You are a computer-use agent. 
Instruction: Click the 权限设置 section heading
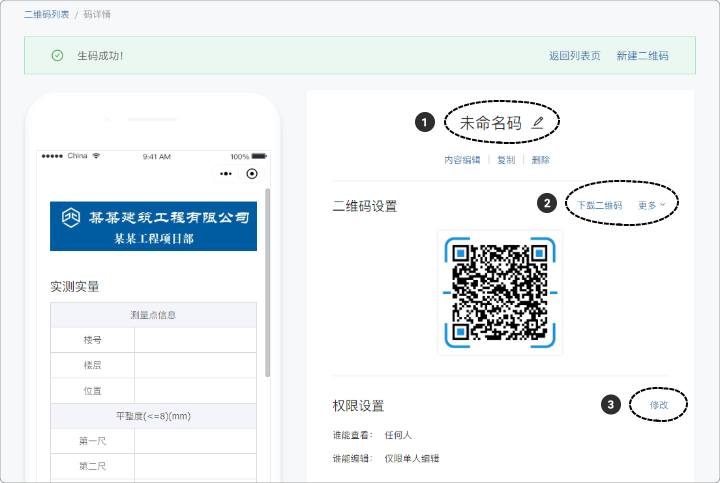(358, 406)
